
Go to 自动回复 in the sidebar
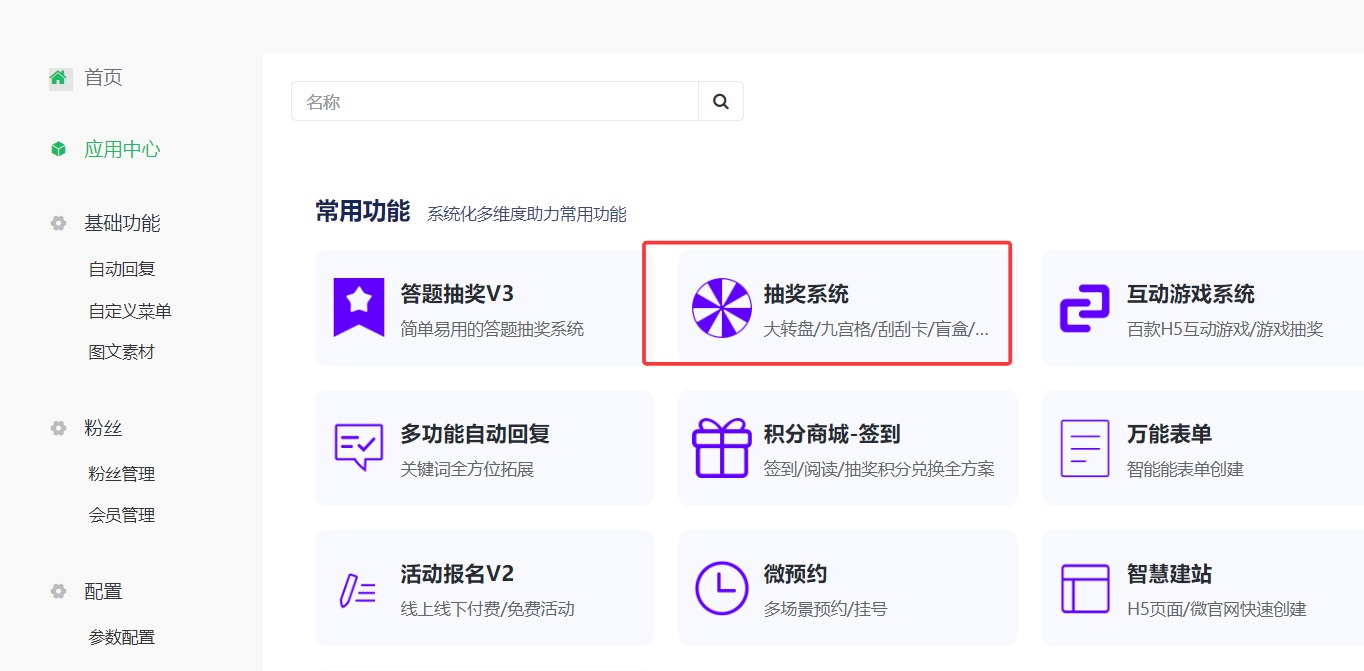coord(122,269)
